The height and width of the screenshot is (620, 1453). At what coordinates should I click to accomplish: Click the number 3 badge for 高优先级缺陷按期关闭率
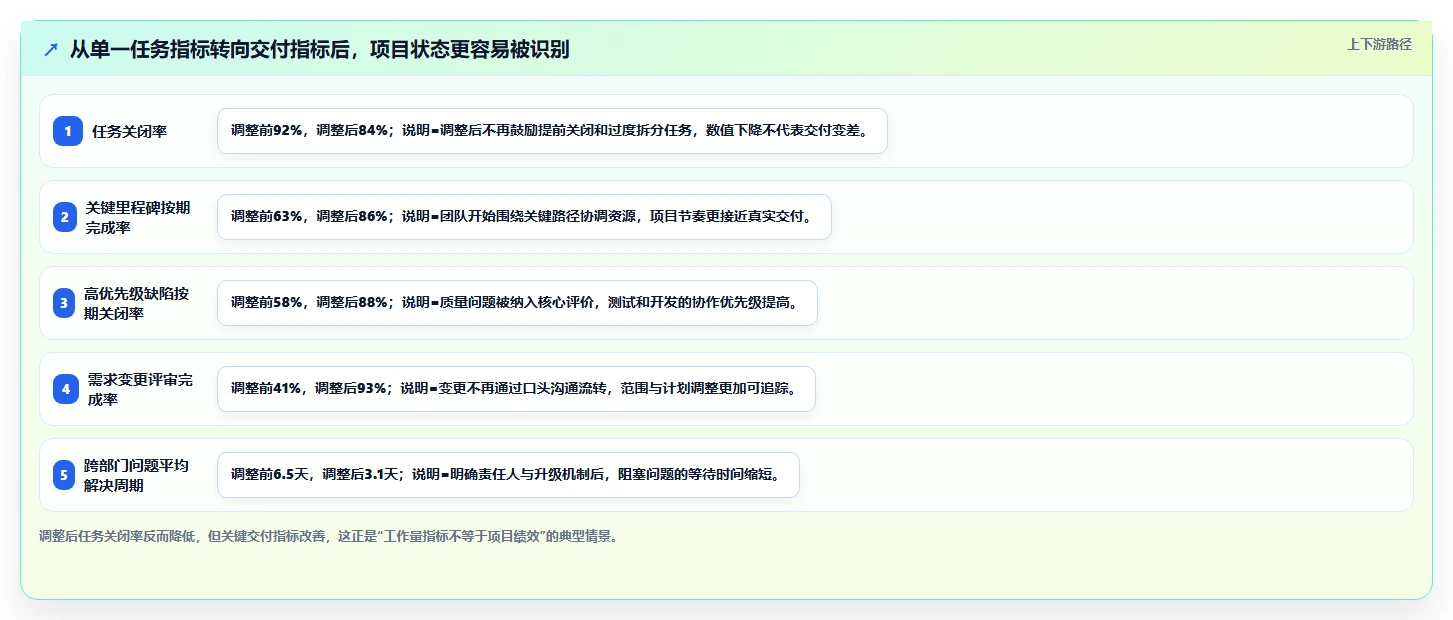[x=64, y=303]
